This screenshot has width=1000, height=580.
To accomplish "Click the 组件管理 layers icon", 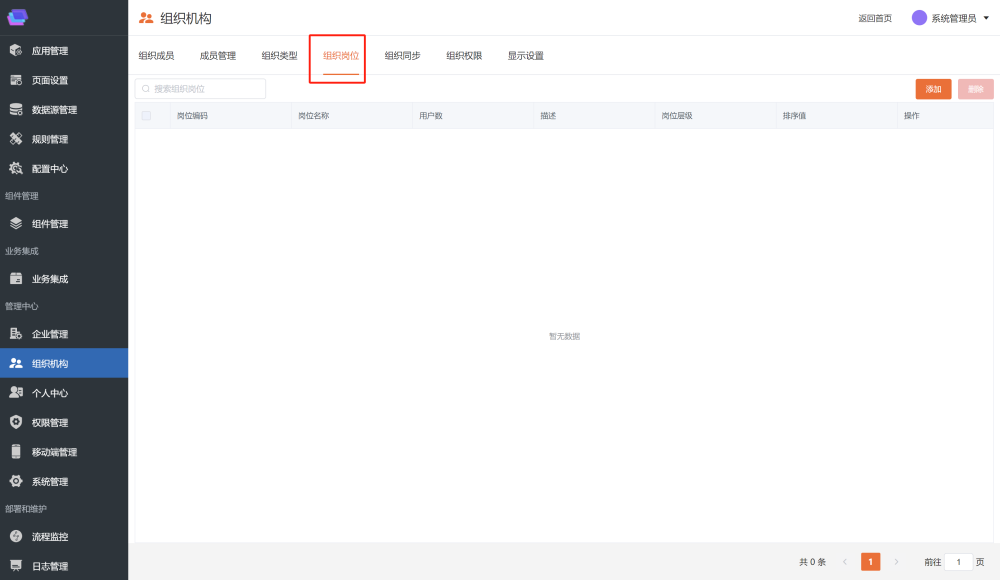I will [16, 224].
